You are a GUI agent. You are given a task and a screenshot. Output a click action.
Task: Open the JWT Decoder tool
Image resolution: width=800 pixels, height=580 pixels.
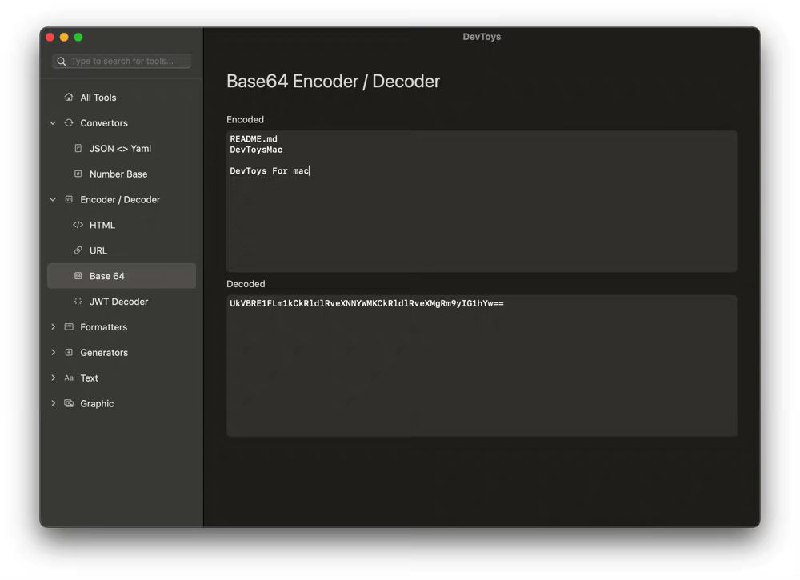pos(119,301)
